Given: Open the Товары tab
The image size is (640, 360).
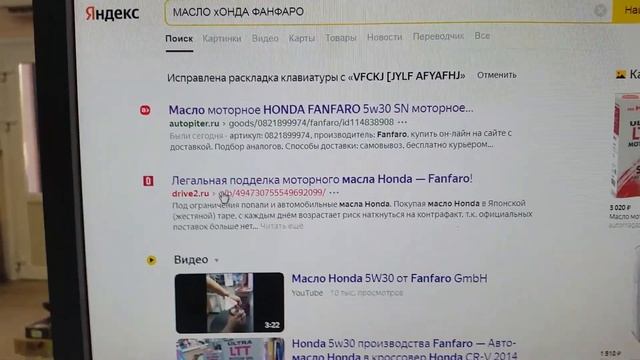Looking at the screenshot, I should click(341, 38).
